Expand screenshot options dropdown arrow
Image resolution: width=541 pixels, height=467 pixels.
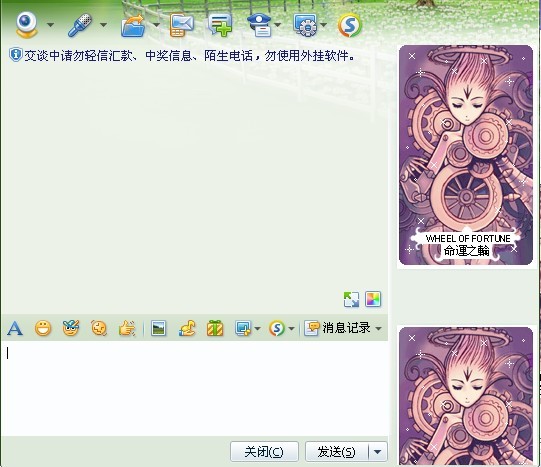(257, 328)
